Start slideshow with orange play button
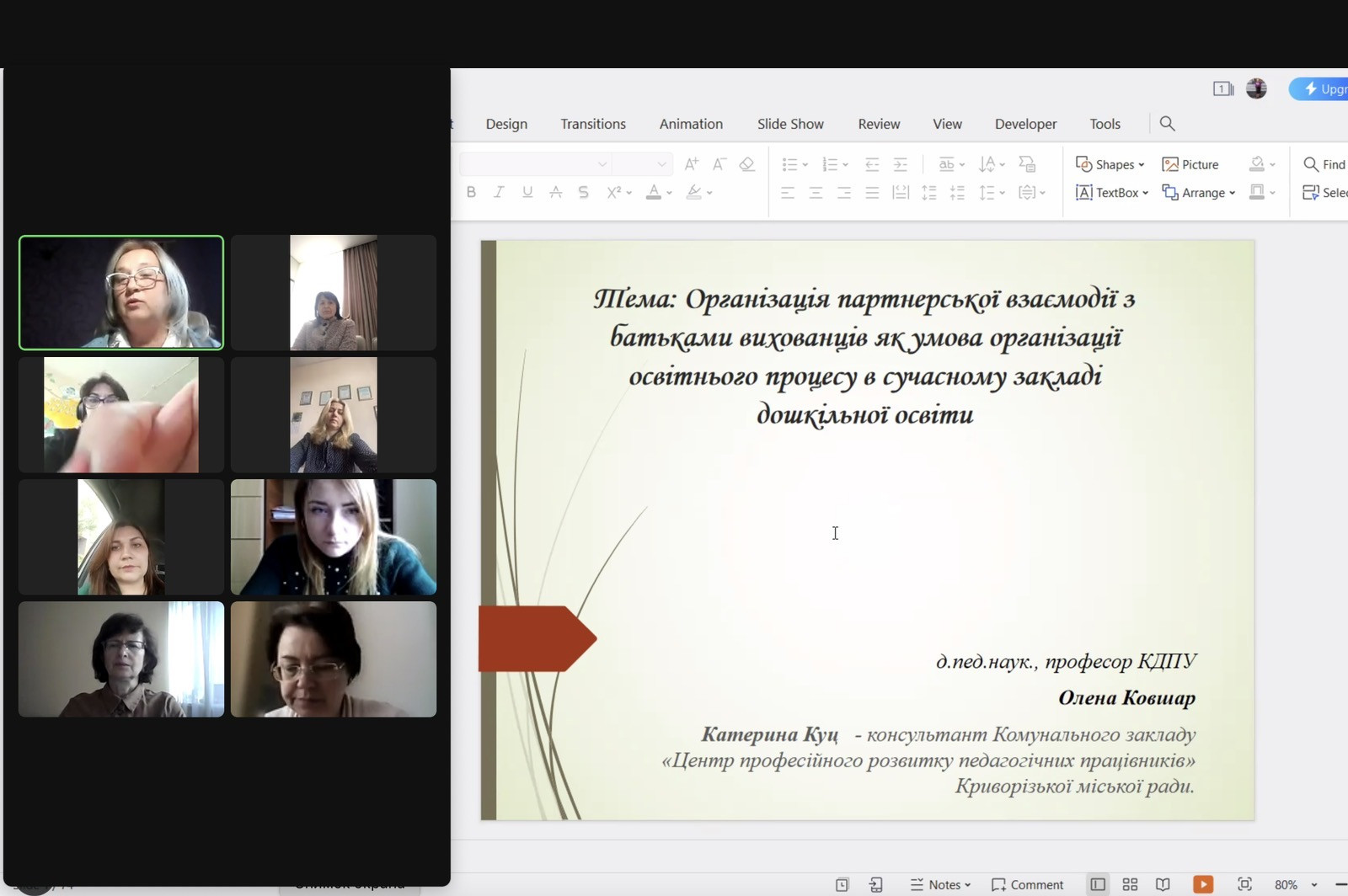Screen dimensions: 1348x896 click(1202, 884)
